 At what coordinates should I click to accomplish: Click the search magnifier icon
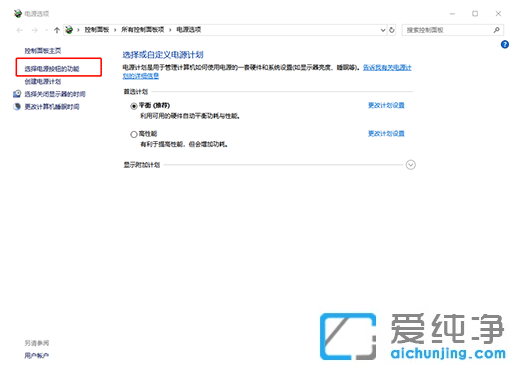point(496,30)
